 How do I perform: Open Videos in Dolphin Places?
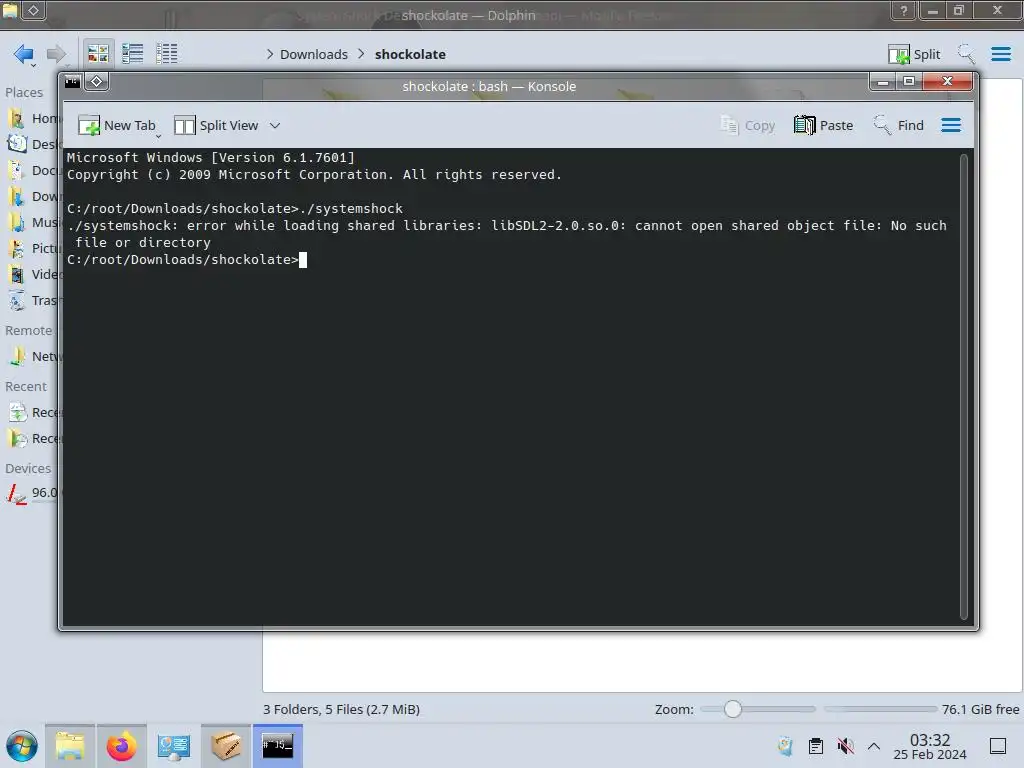pos(33,274)
